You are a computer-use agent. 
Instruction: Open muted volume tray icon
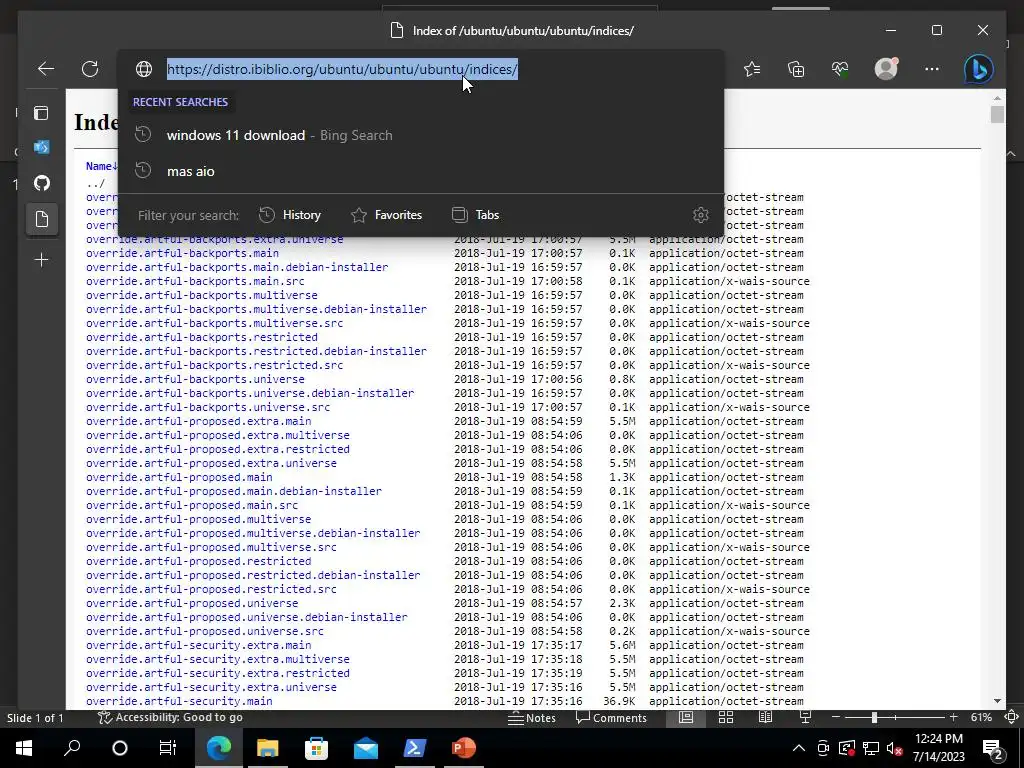click(895, 748)
